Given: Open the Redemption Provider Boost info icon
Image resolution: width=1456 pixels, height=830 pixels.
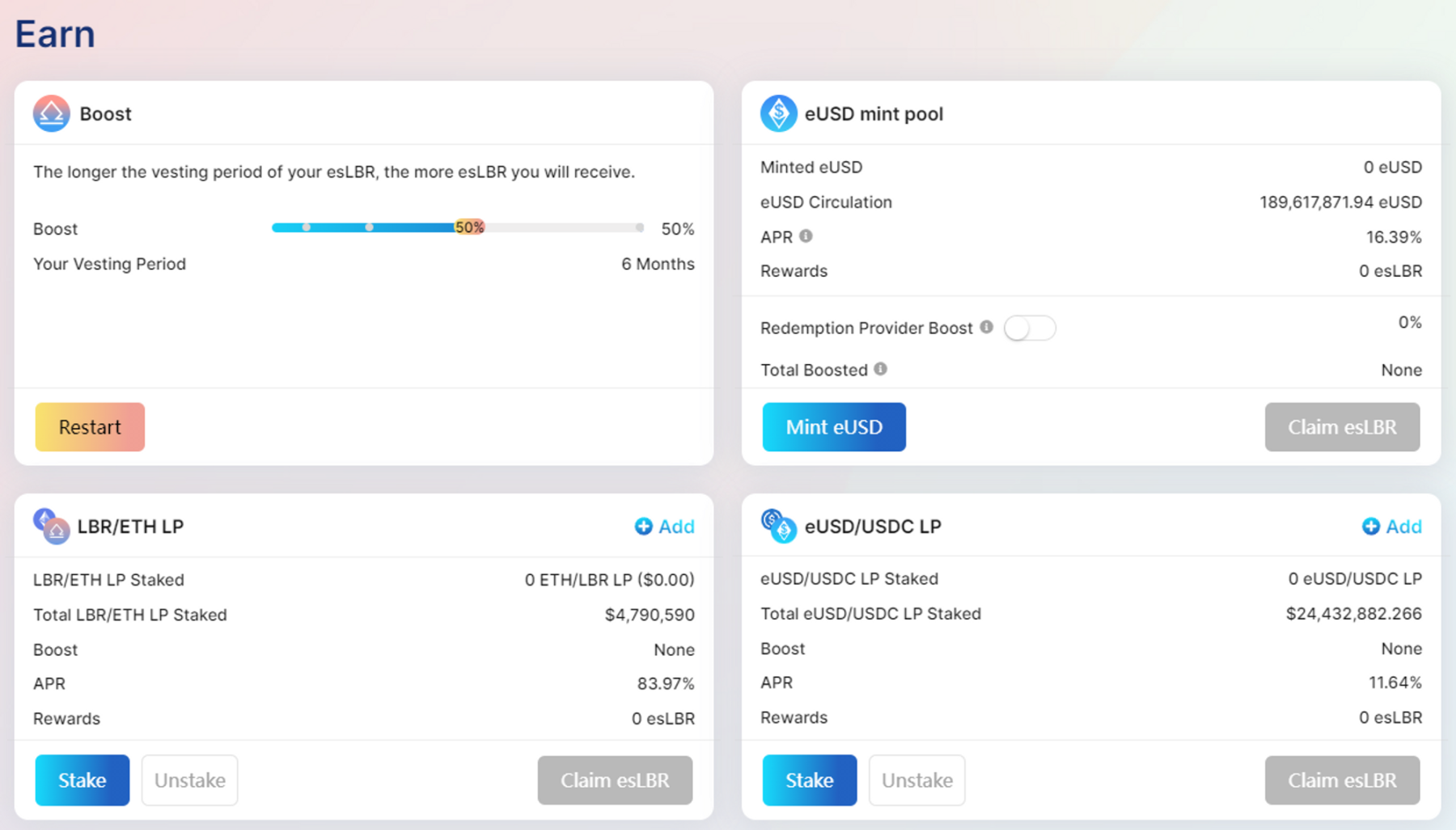Looking at the screenshot, I should coord(986,327).
